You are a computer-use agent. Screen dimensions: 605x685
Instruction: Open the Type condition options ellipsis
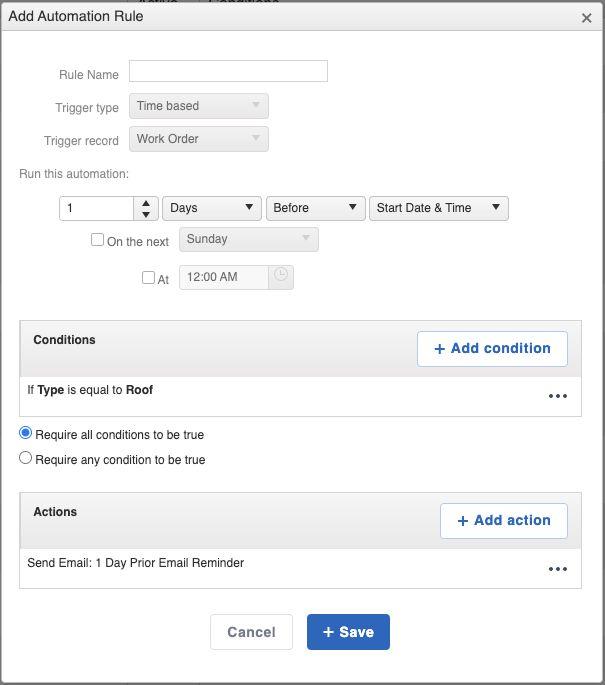click(x=558, y=396)
